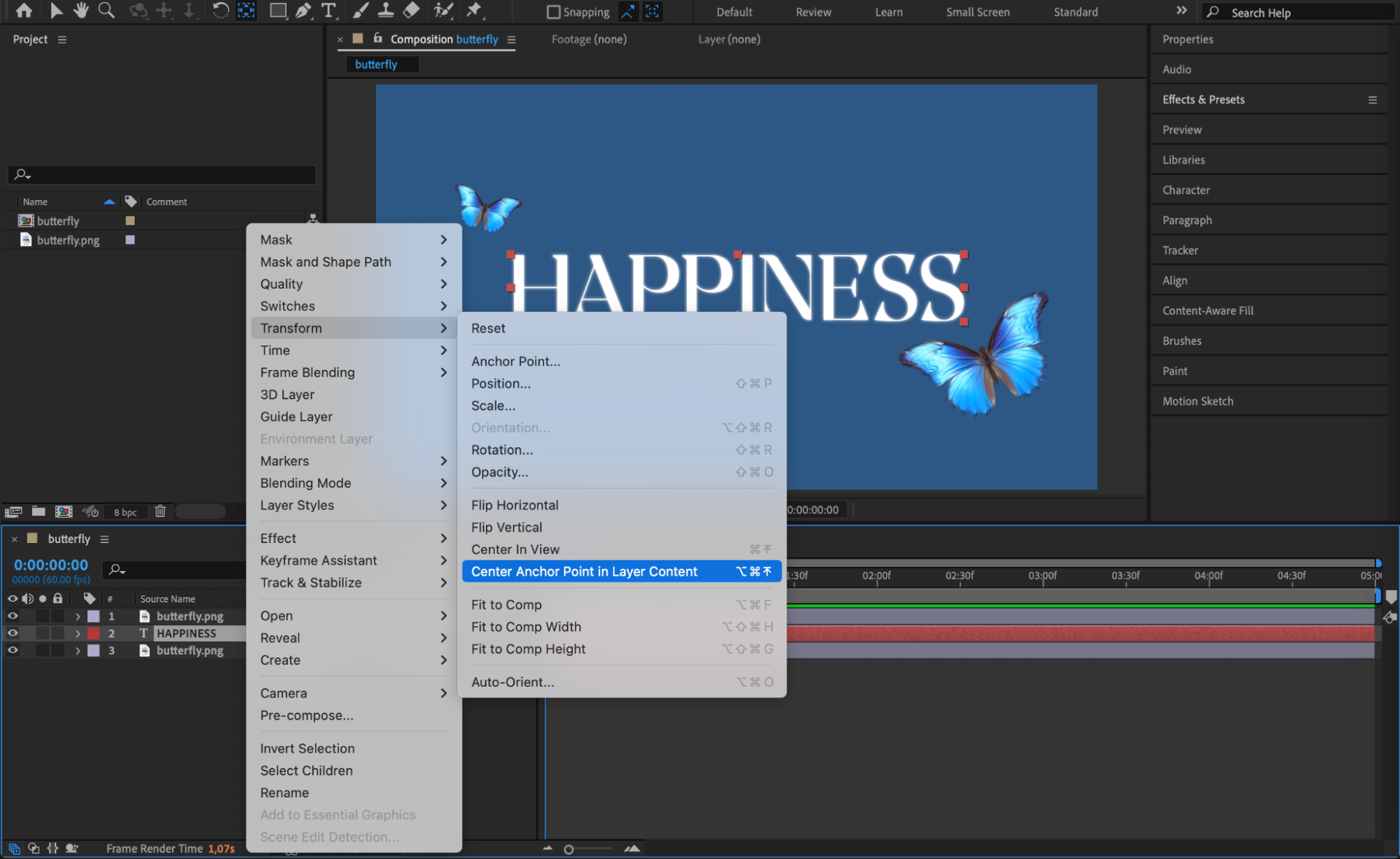
Task: Switch to the Review workspace
Action: [x=813, y=12]
